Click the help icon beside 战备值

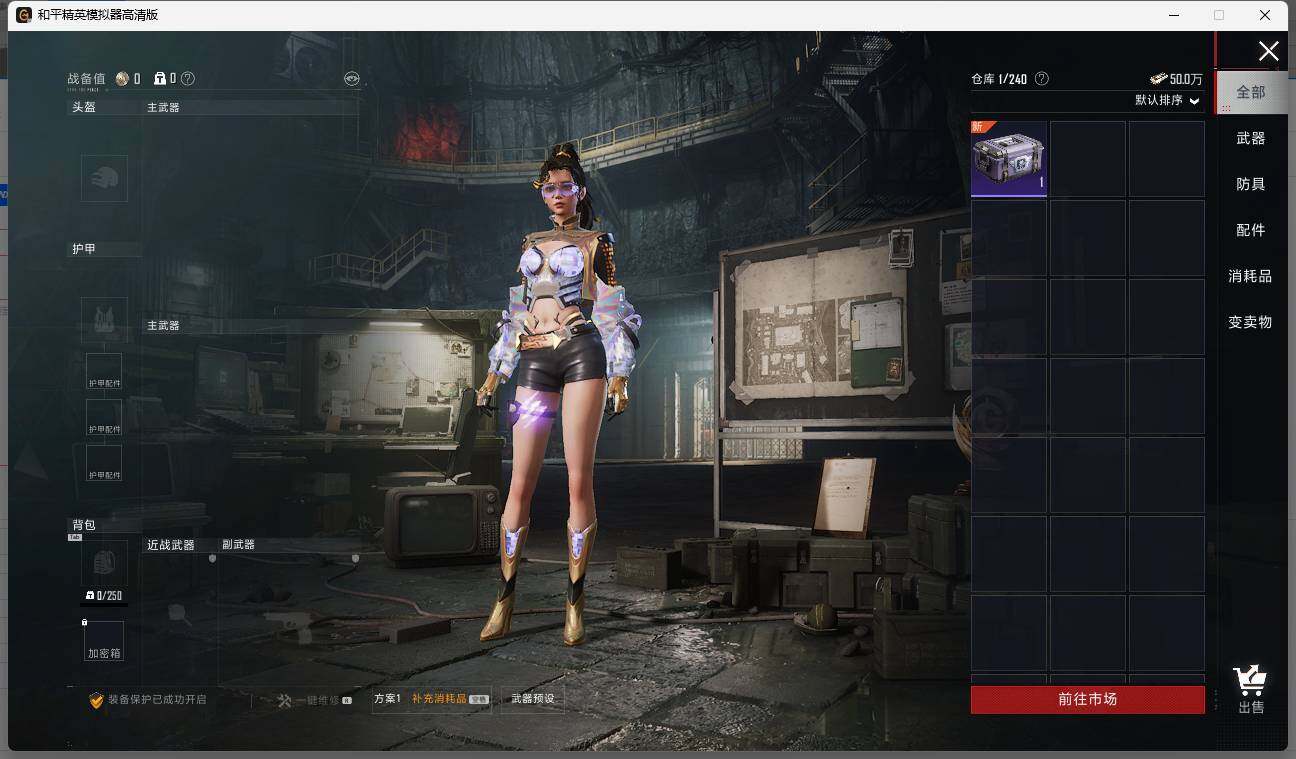[x=188, y=78]
